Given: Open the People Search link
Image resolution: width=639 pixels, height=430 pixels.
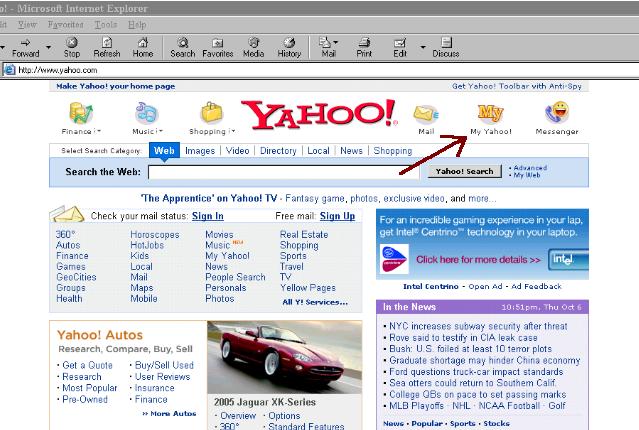Looking at the screenshot, I should pyautogui.click(x=235, y=277).
